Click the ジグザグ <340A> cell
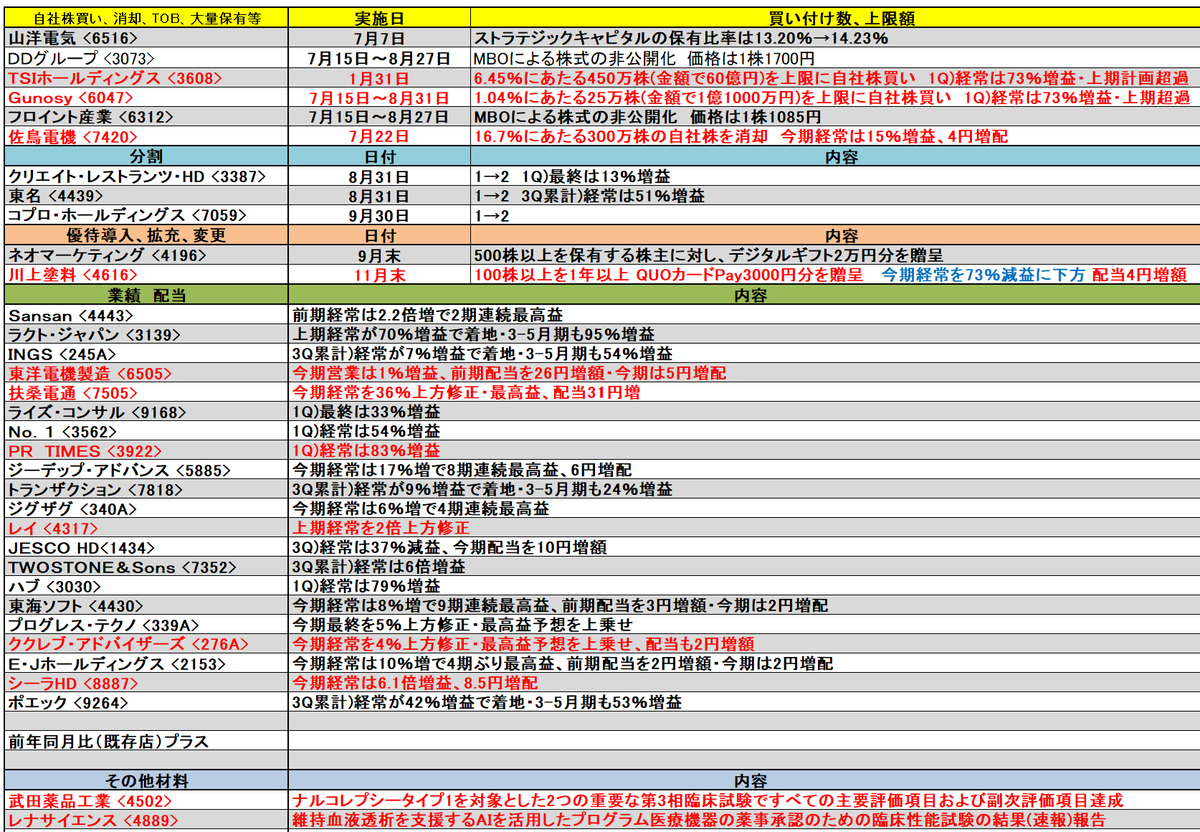 (147, 508)
